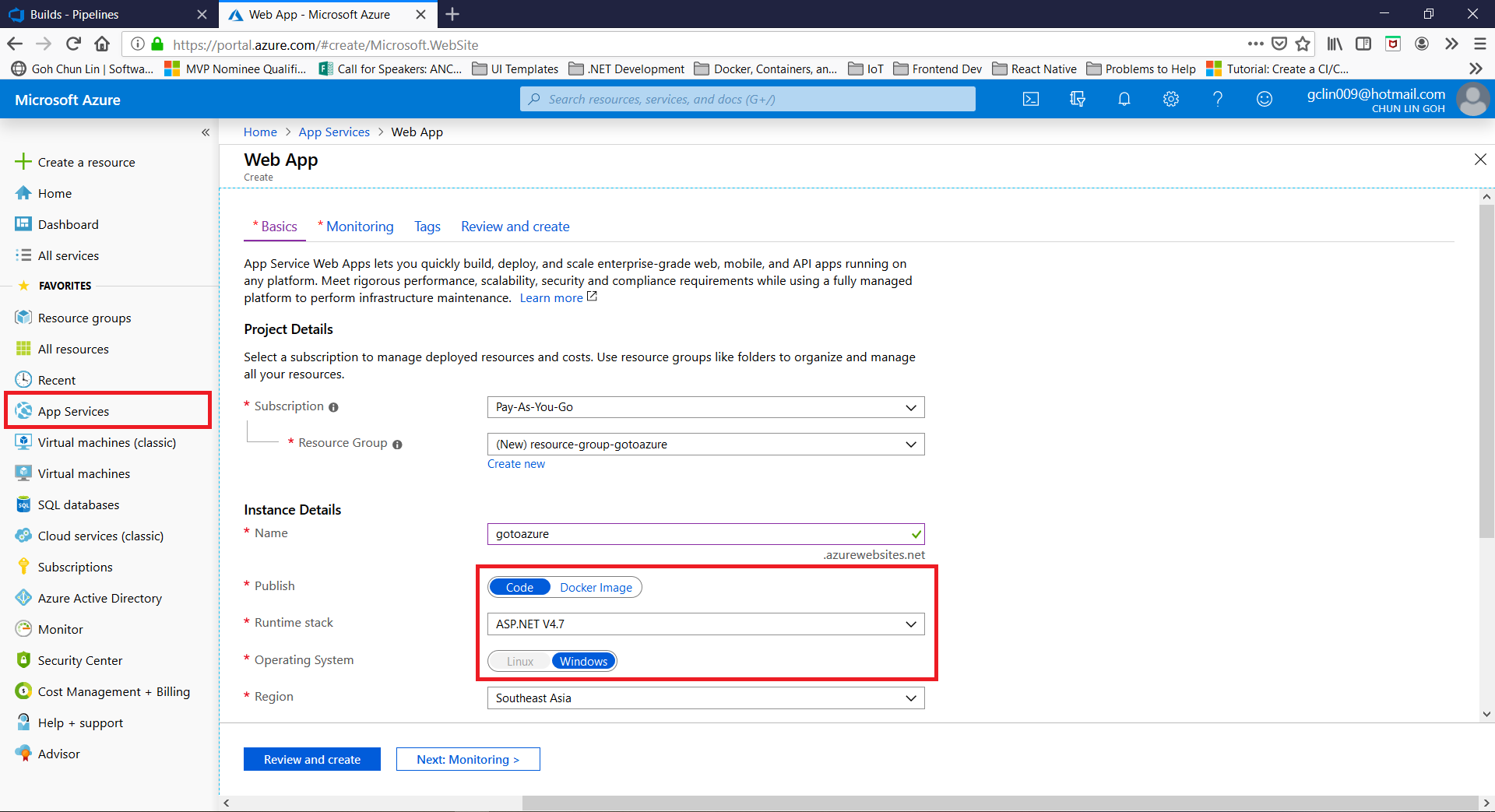Choose Windows operating system

[583, 661]
